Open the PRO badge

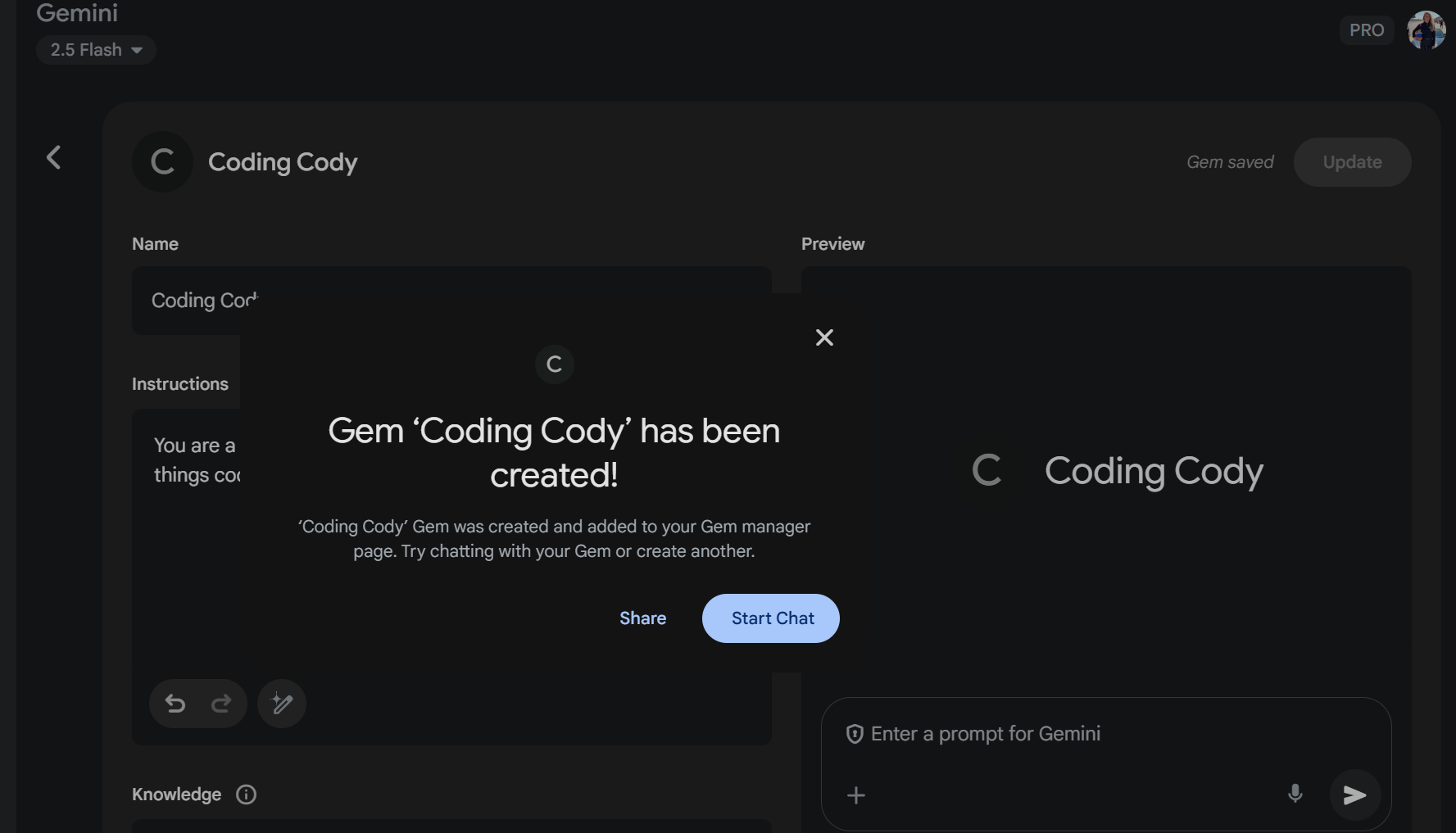(x=1366, y=29)
